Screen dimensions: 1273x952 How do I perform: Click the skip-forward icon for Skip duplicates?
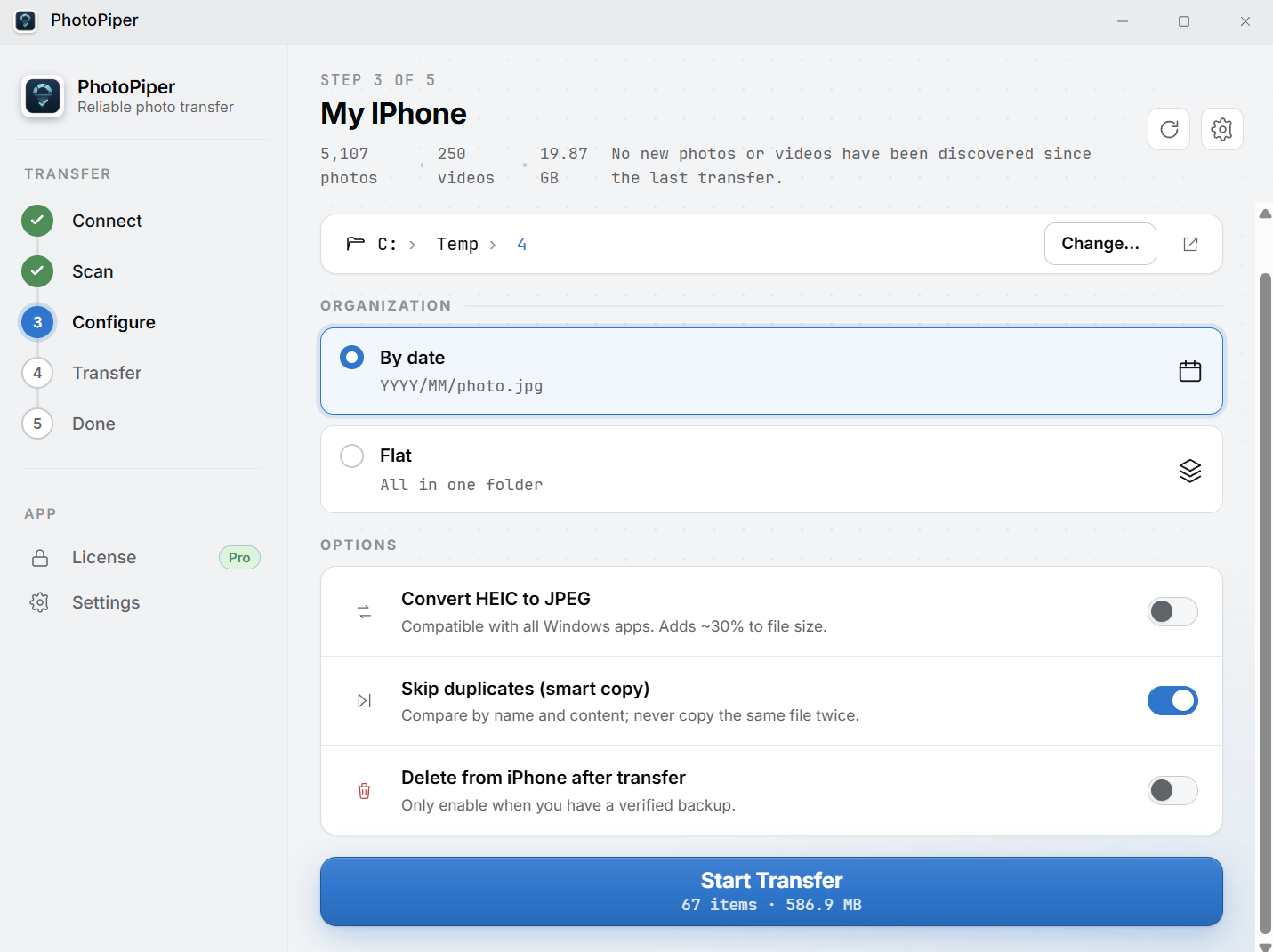point(365,701)
